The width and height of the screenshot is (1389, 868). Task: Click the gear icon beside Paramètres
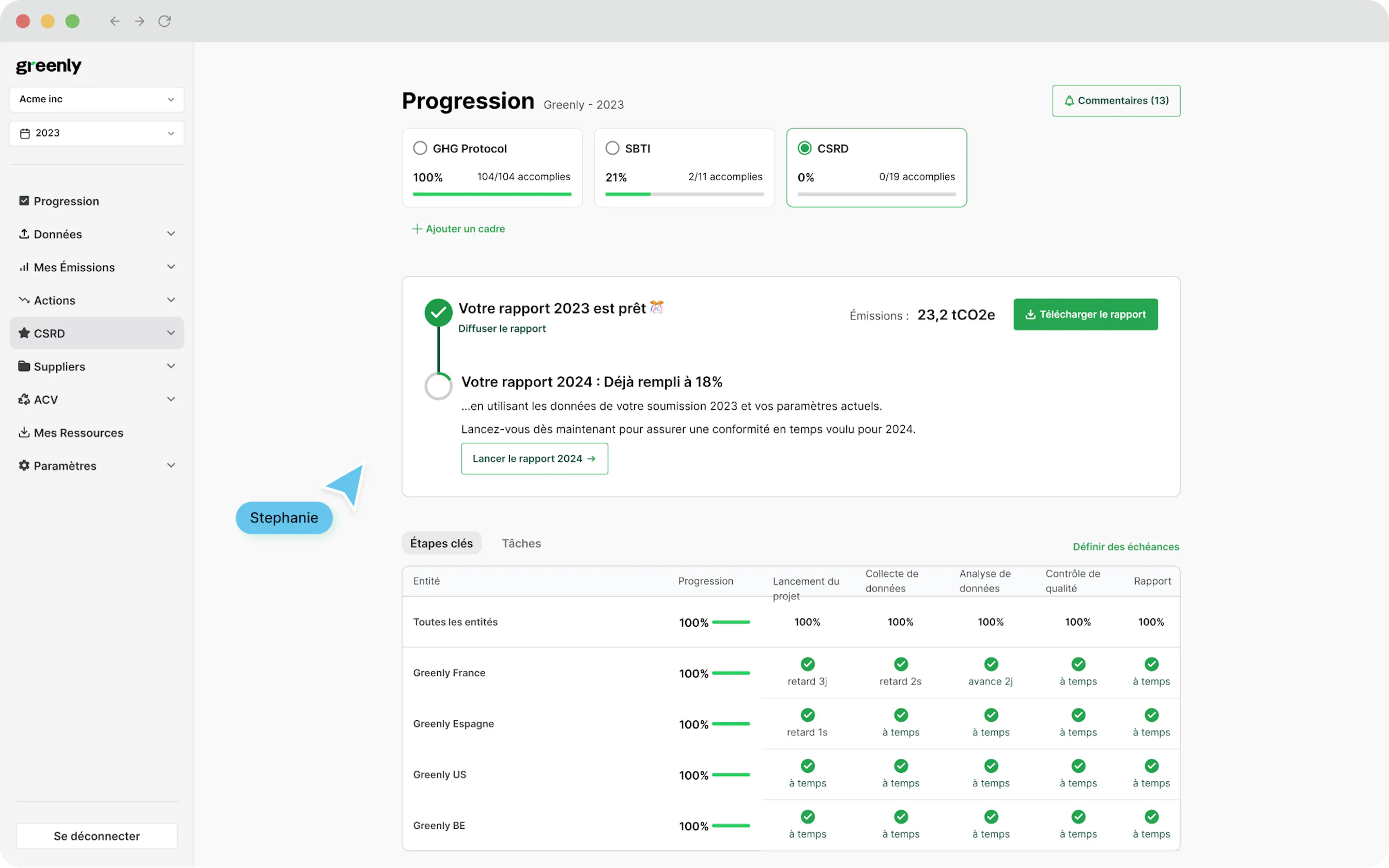(x=24, y=465)
